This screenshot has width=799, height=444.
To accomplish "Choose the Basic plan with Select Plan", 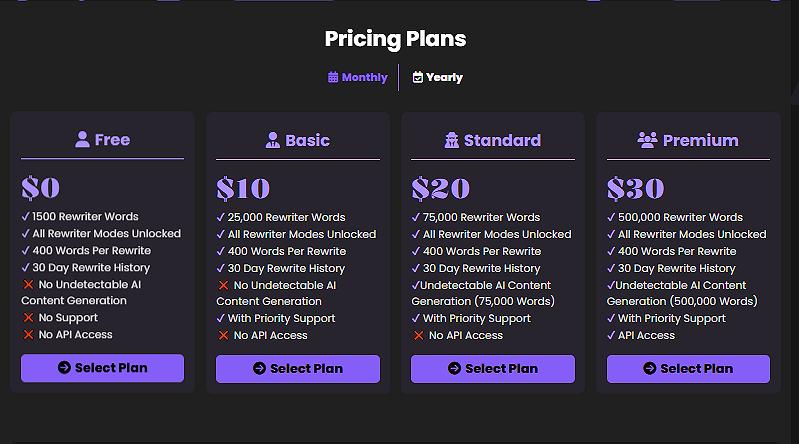I will pyautogui.click(x=297, y=368).
